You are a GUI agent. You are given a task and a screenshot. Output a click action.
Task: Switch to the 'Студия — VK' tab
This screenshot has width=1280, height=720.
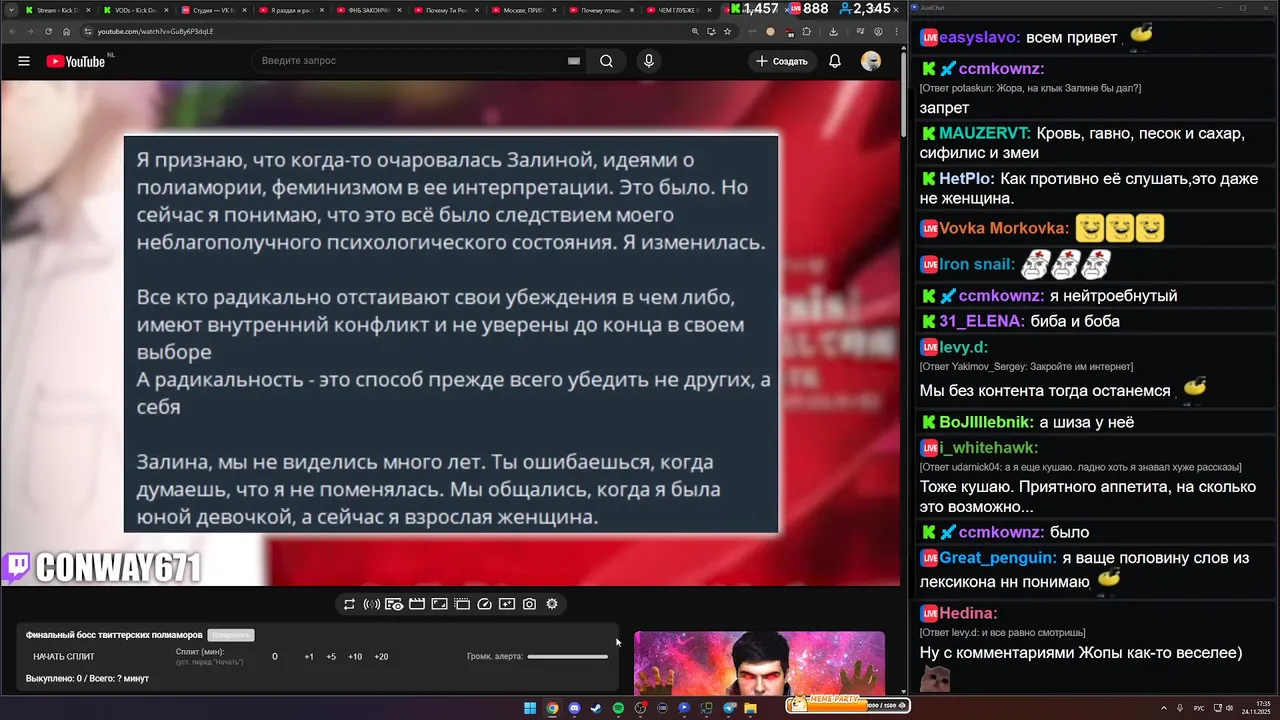[213, 10]
